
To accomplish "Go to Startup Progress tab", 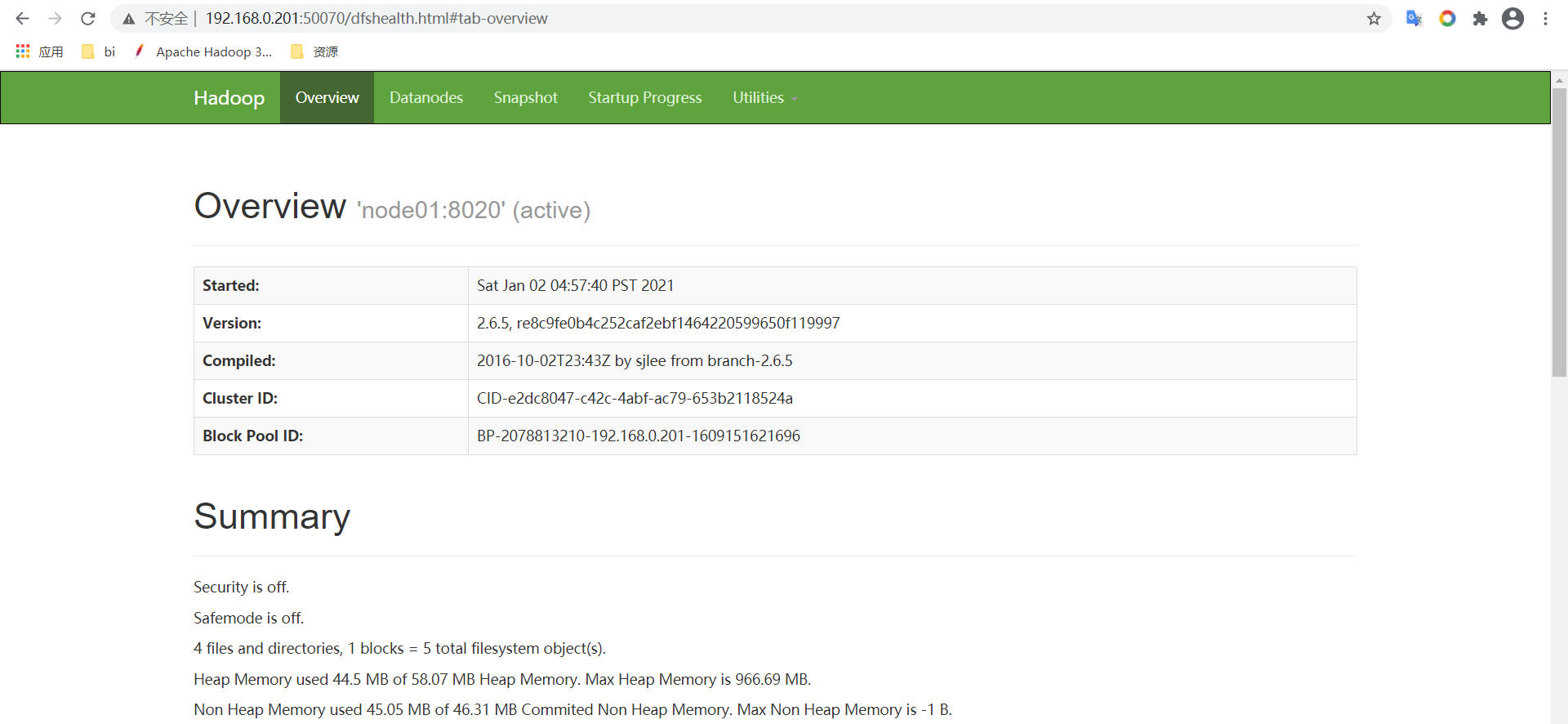I will (x=645, y=97).
